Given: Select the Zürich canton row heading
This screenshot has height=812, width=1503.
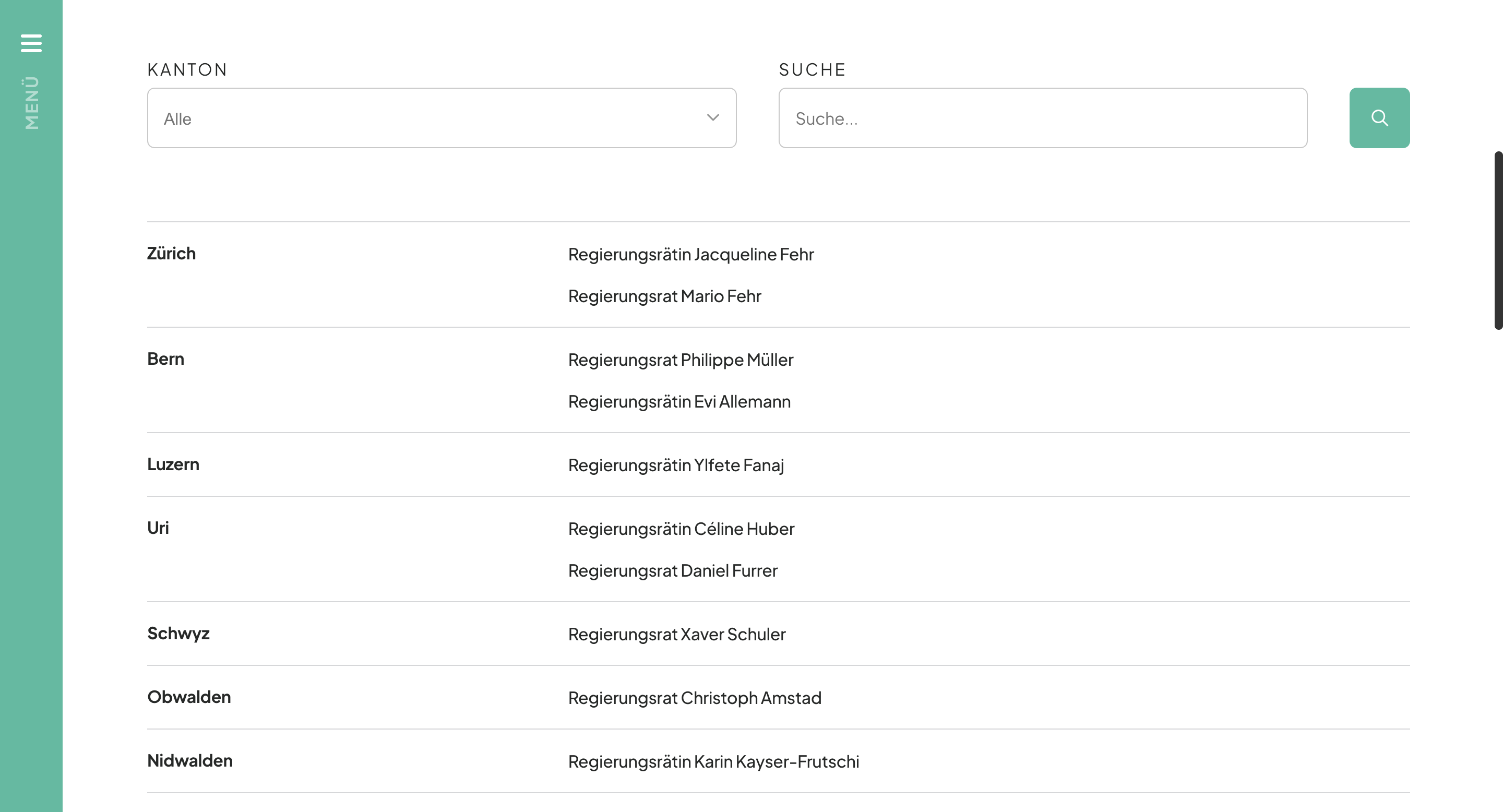Looking at the screenshot, I should pyautogui.click(x=172, y=253).
